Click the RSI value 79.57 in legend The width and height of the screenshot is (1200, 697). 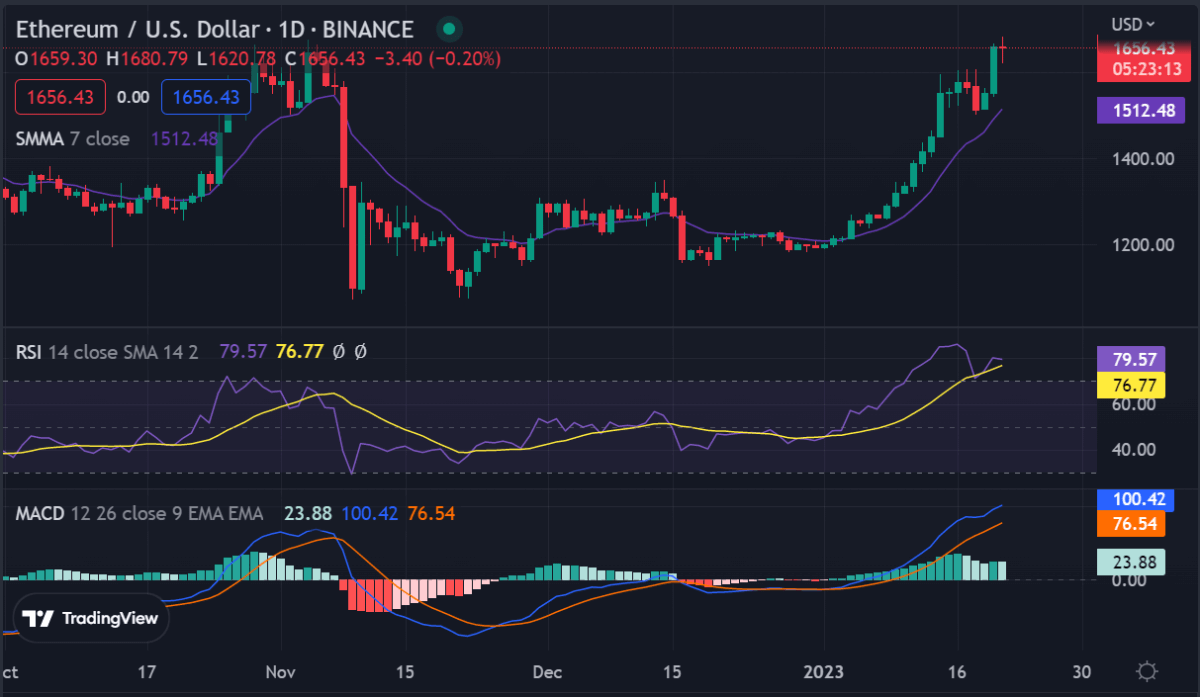(243, 352)
